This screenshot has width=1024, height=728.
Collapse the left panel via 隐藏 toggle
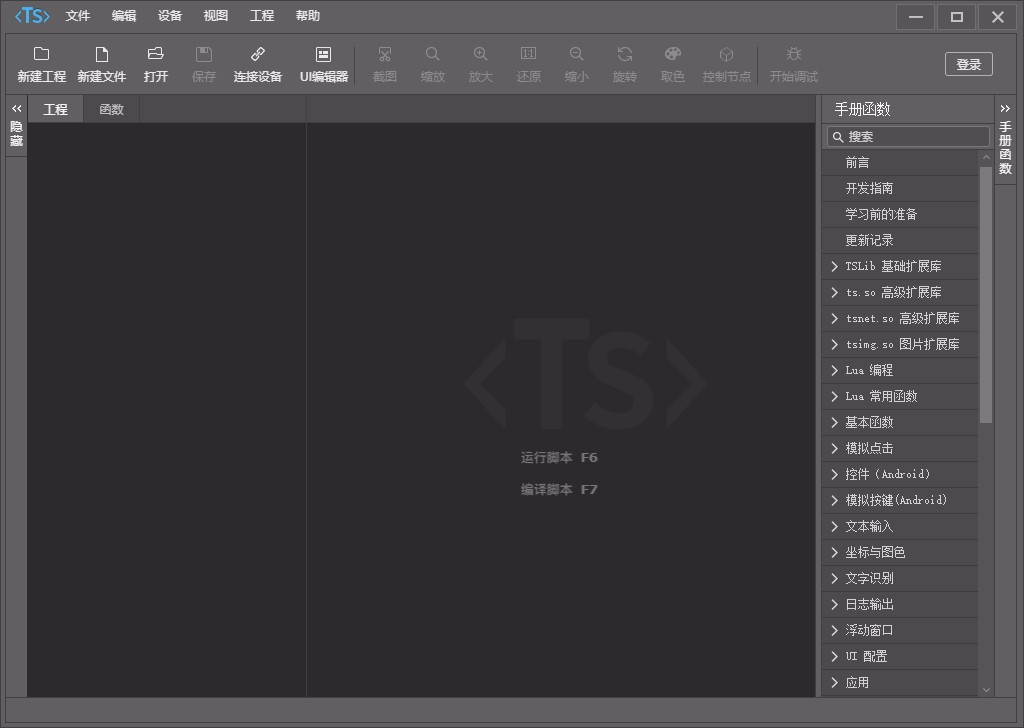tap(16, 123)
